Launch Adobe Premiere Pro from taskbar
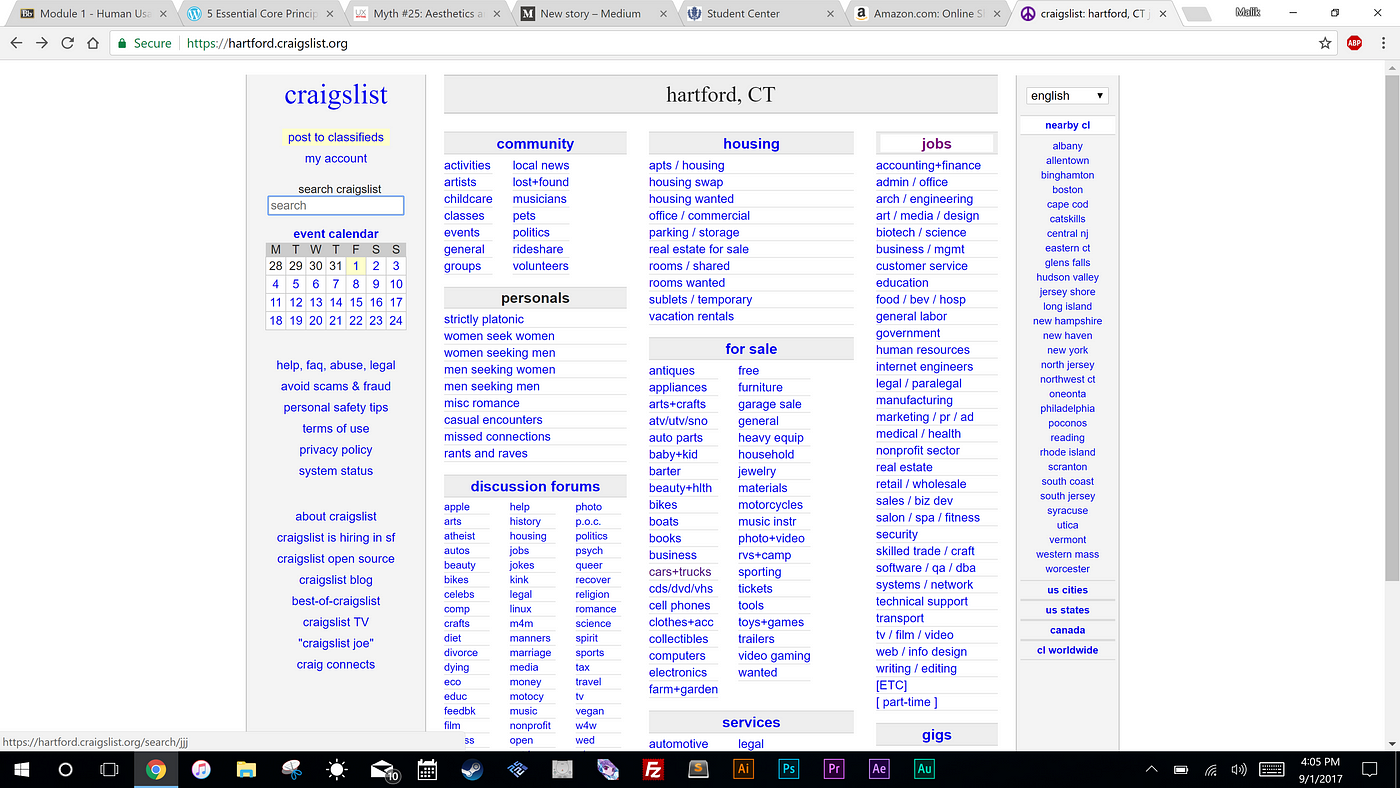 (834, 770)
